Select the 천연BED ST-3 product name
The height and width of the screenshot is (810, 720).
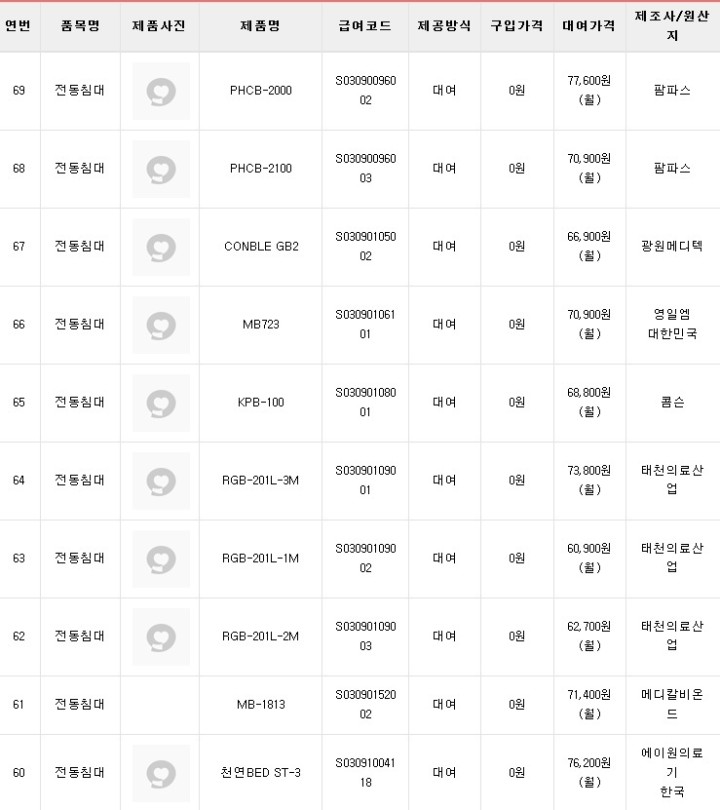[260, 773]
